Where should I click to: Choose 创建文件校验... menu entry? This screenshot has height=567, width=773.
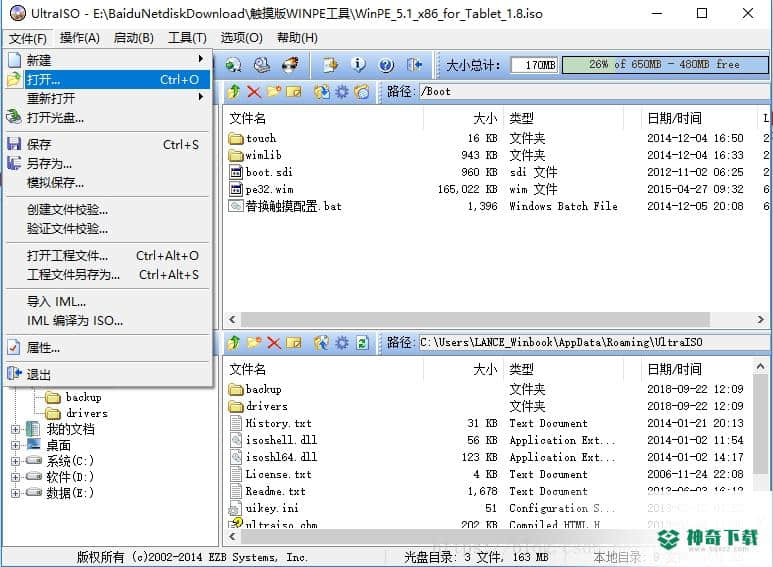(x=109, y=210)
